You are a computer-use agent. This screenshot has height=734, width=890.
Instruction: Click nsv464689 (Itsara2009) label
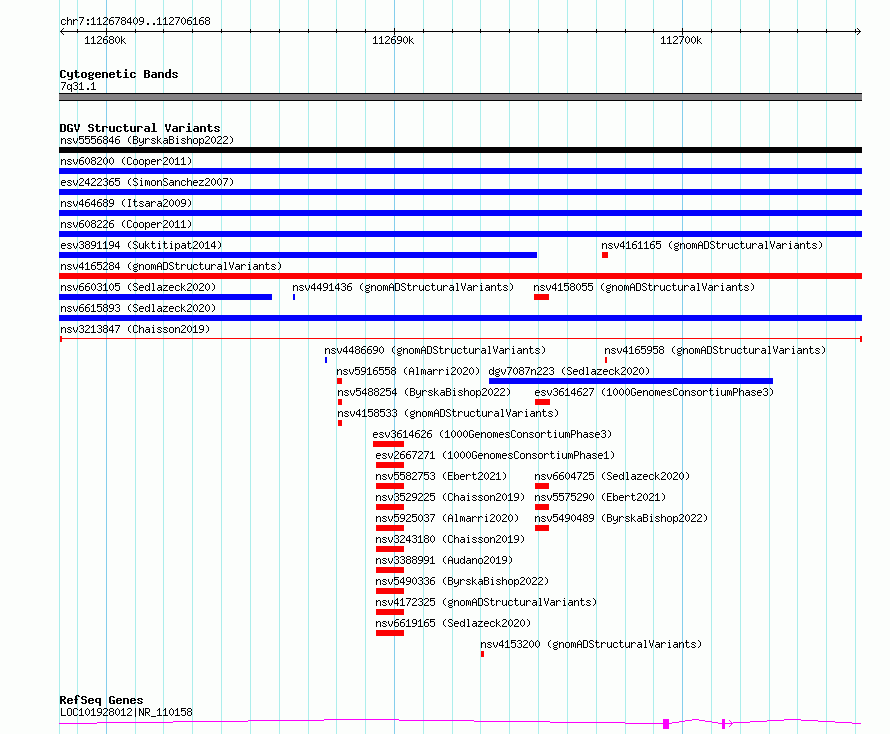(126, 203)
